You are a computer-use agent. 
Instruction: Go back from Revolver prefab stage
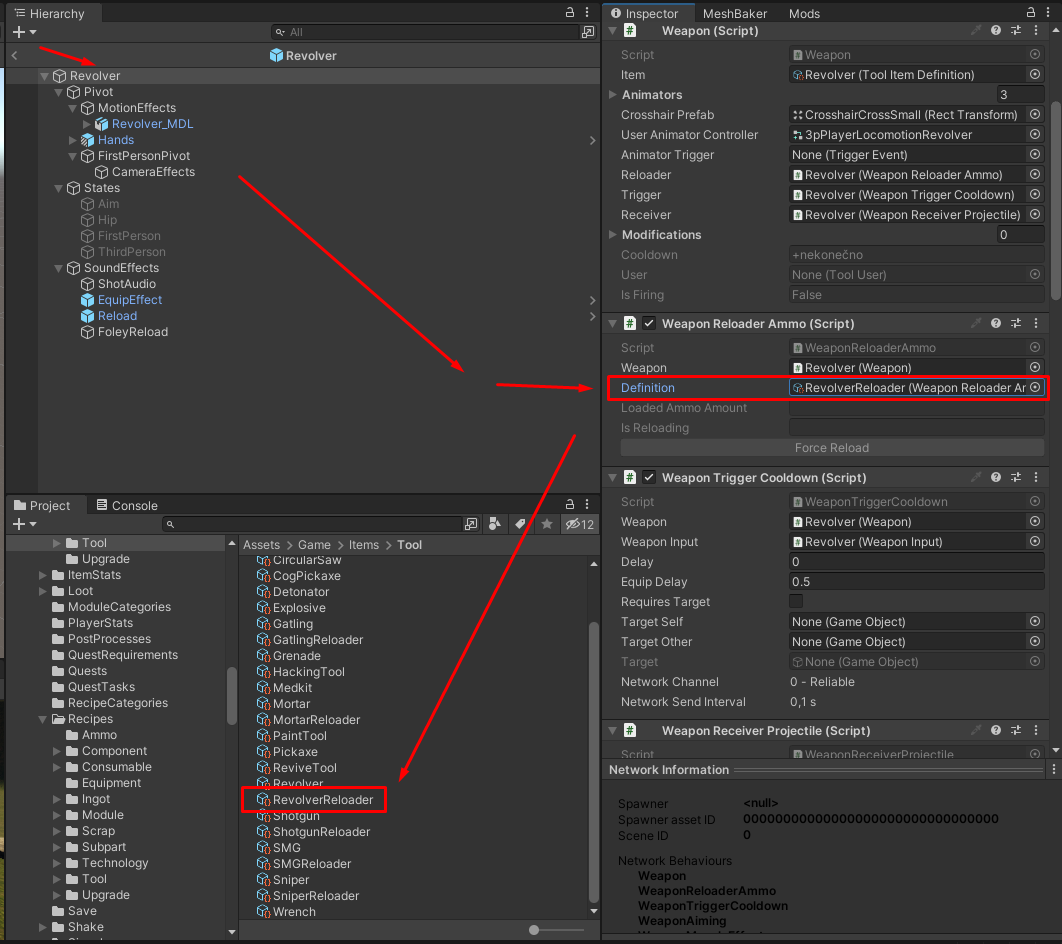tap(14, 56)
